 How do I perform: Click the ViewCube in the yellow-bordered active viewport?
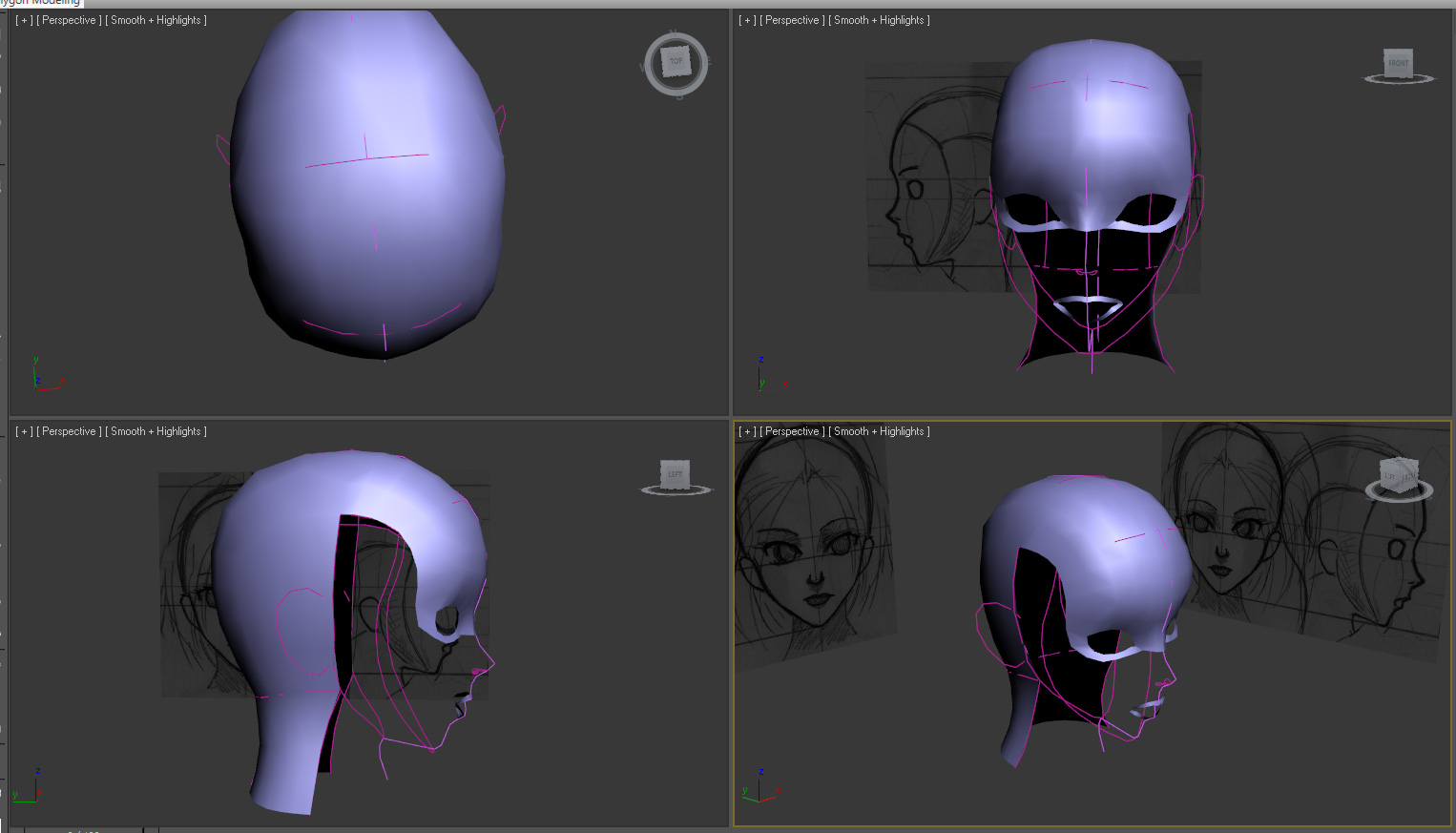pos(1399,476)
